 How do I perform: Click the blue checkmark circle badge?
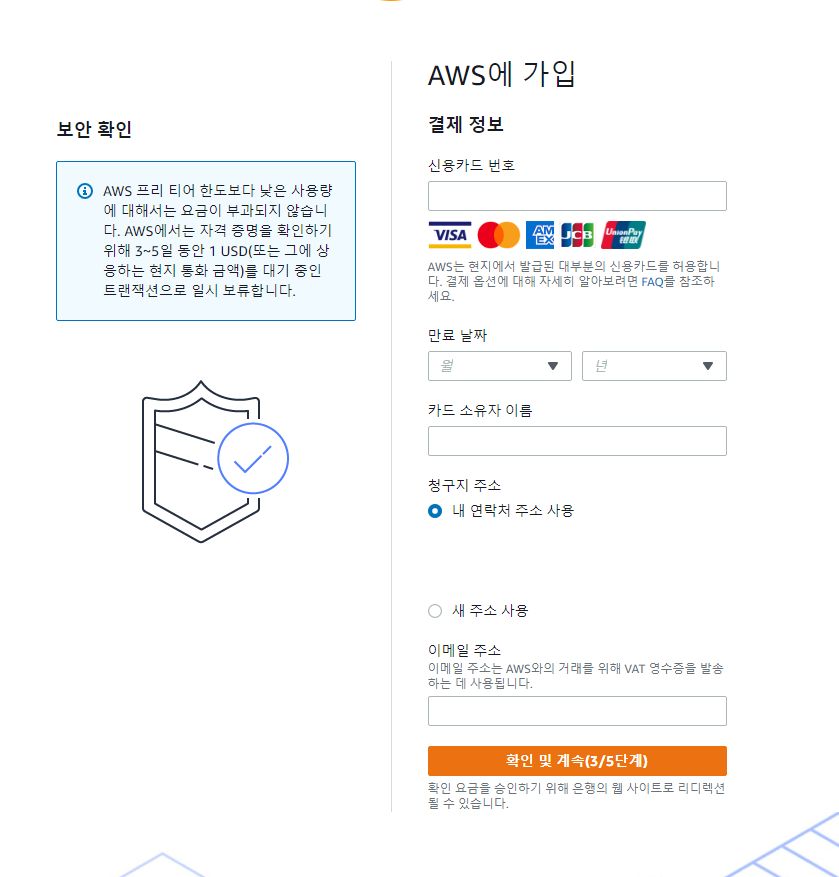[x=253, y=458]
